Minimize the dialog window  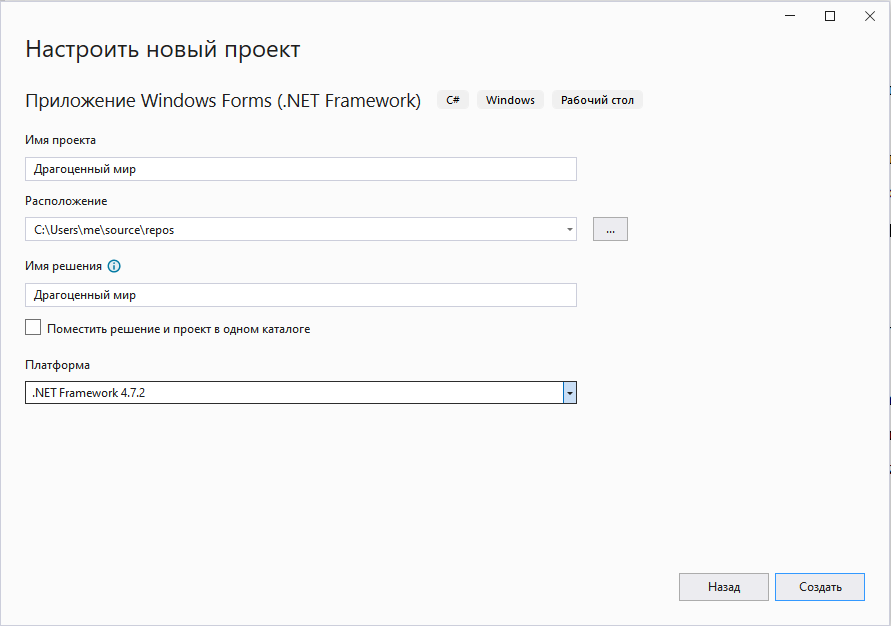[790, 16]
